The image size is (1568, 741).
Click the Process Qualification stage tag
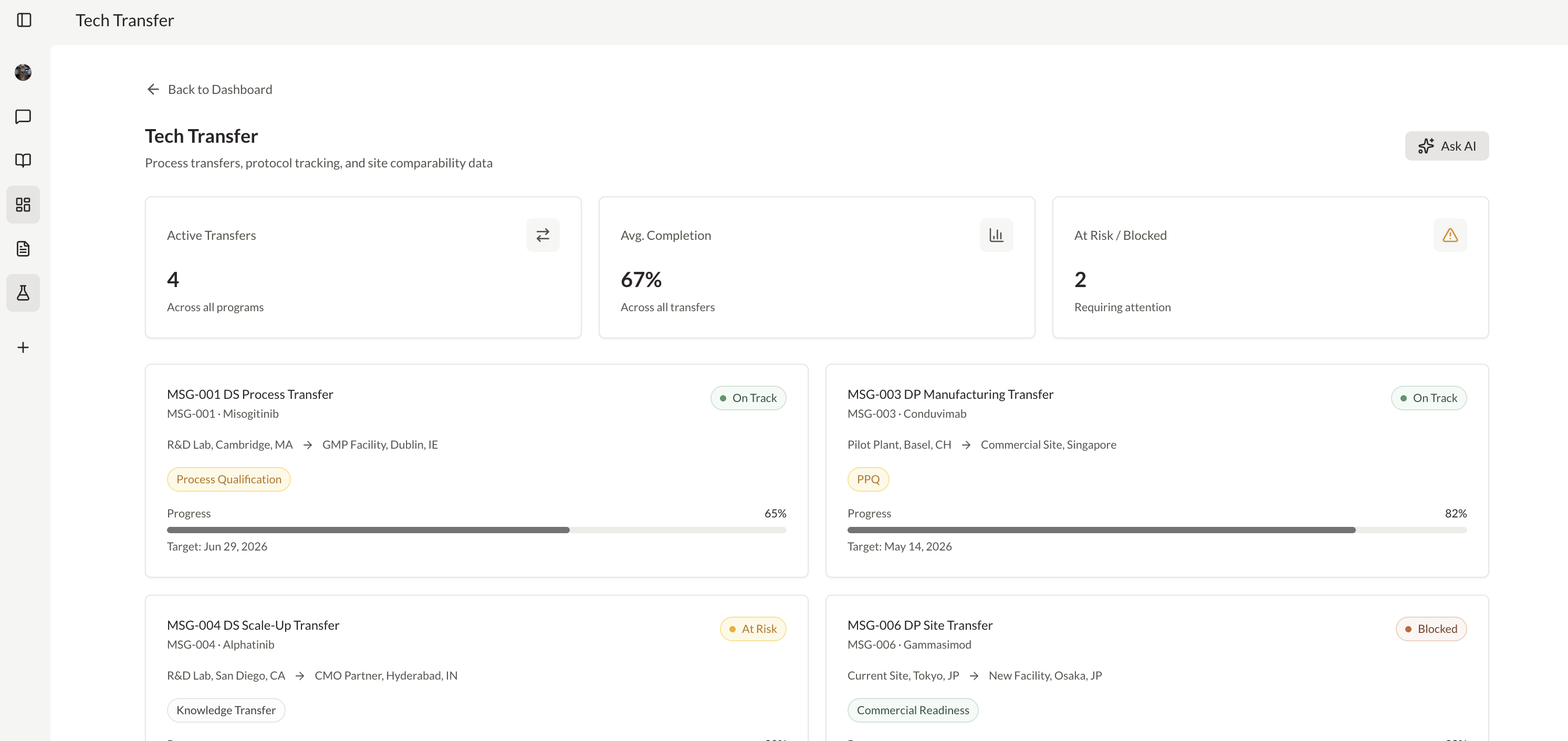point(229,479)
